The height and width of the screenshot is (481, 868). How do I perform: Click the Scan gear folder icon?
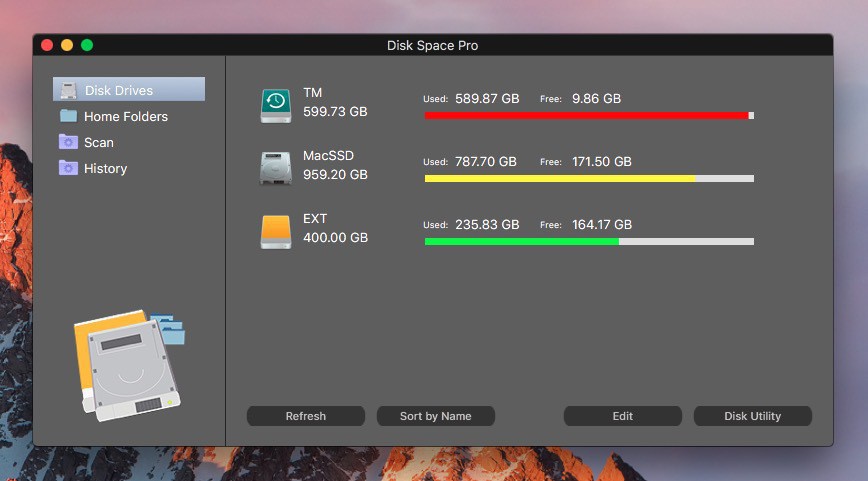pos(68,142)
